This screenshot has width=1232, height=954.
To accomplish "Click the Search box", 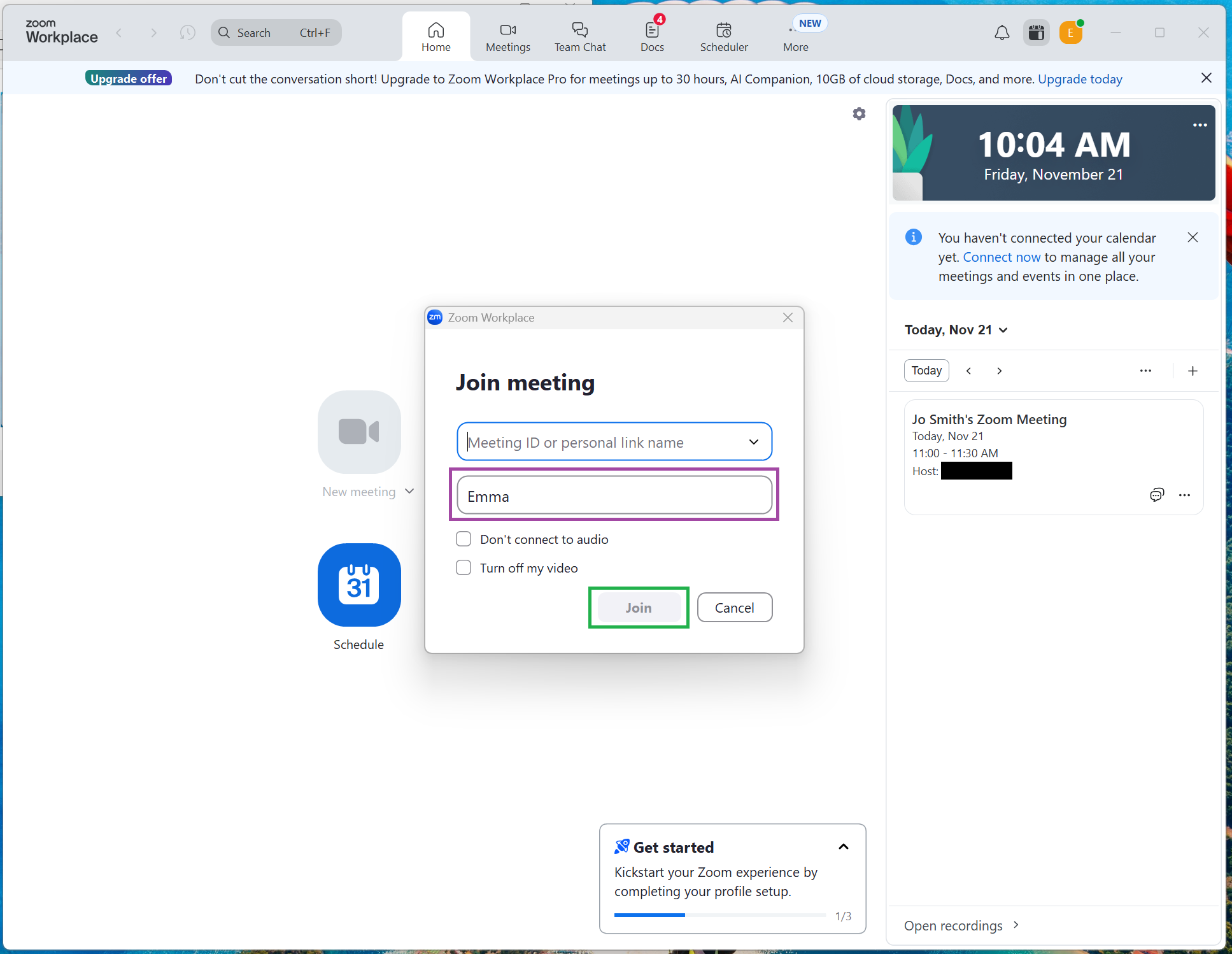I will point(276,32).
